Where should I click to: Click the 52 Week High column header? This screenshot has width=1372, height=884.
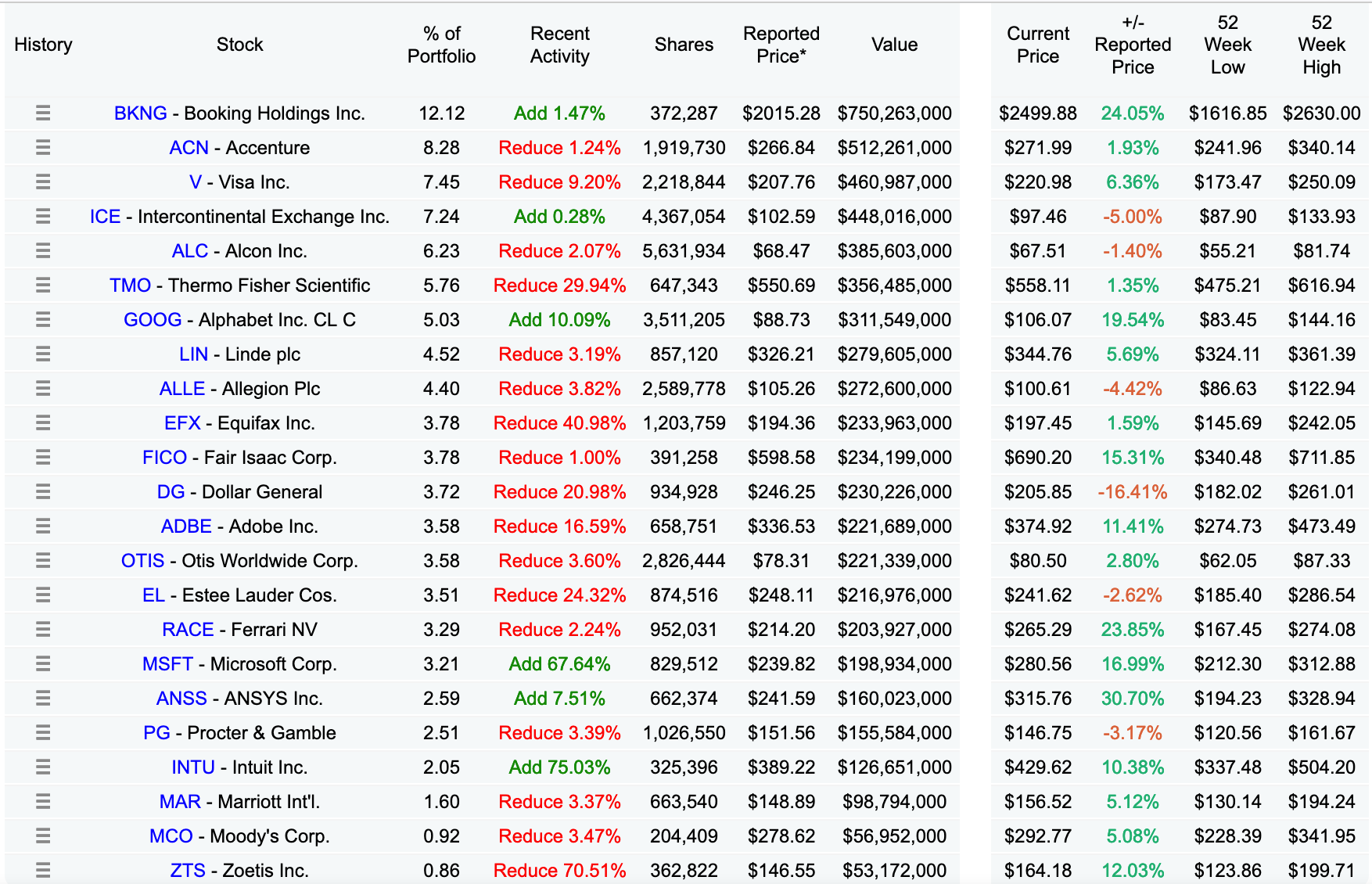point(1322,45)
